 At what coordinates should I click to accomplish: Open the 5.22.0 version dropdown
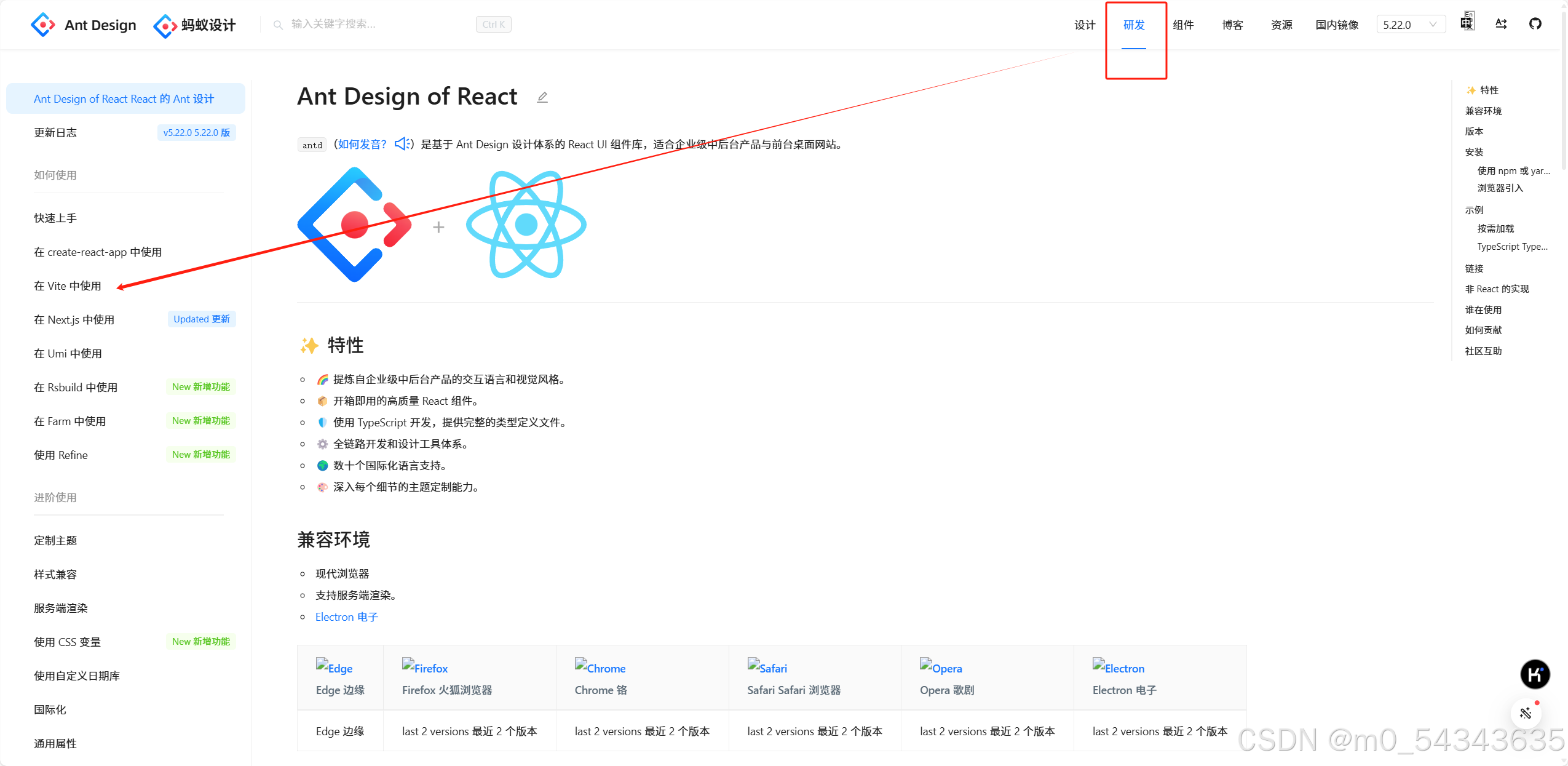pyautogui.click(x=1410, y=25)
